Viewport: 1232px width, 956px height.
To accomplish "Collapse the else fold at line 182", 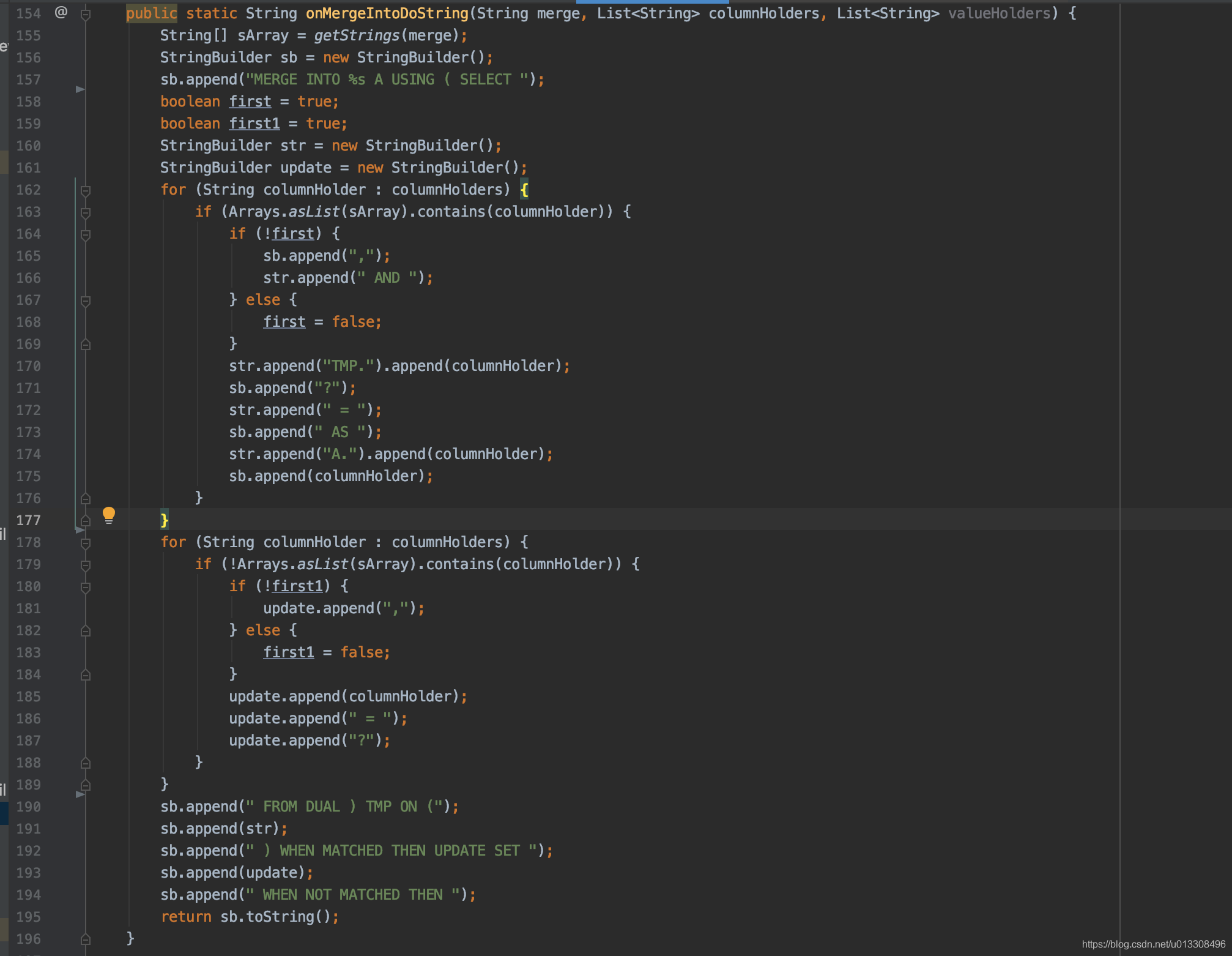I will 86,631.
